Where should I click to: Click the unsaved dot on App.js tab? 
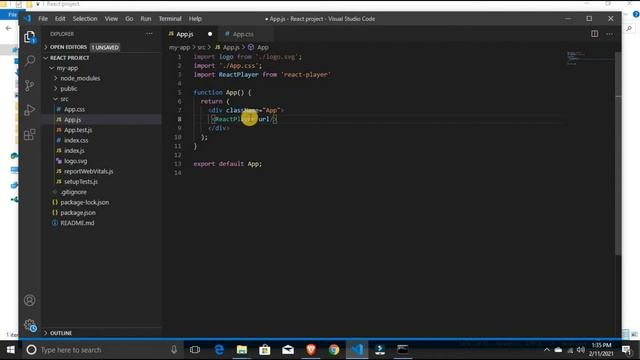coord(210,34)
